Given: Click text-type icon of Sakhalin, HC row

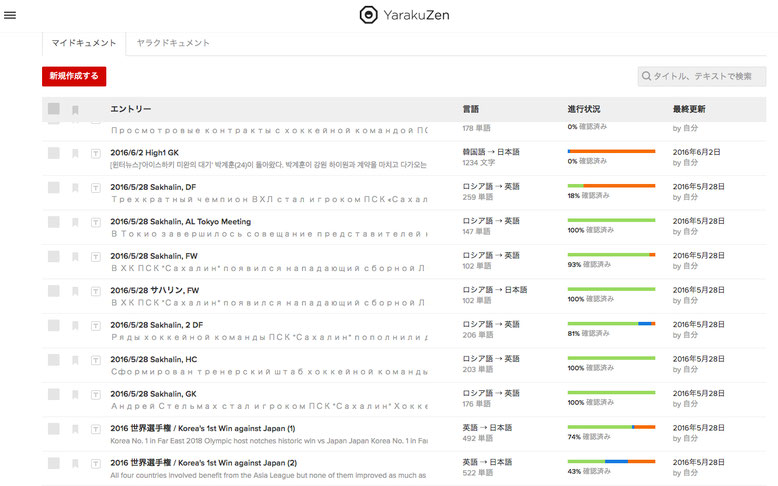Looking at the screenshot, I should click(96, 360).
